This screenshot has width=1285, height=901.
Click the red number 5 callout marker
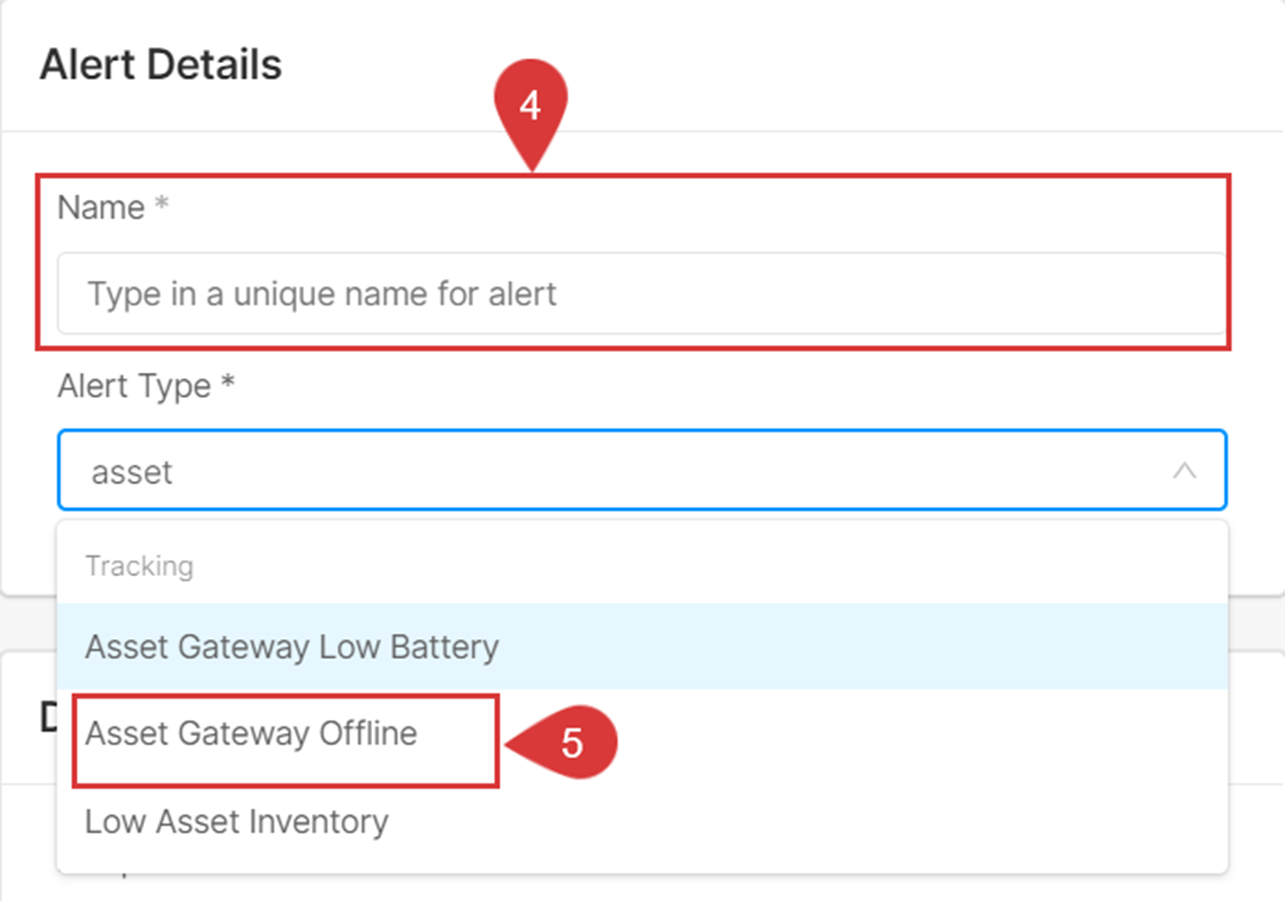pos(562,742)
